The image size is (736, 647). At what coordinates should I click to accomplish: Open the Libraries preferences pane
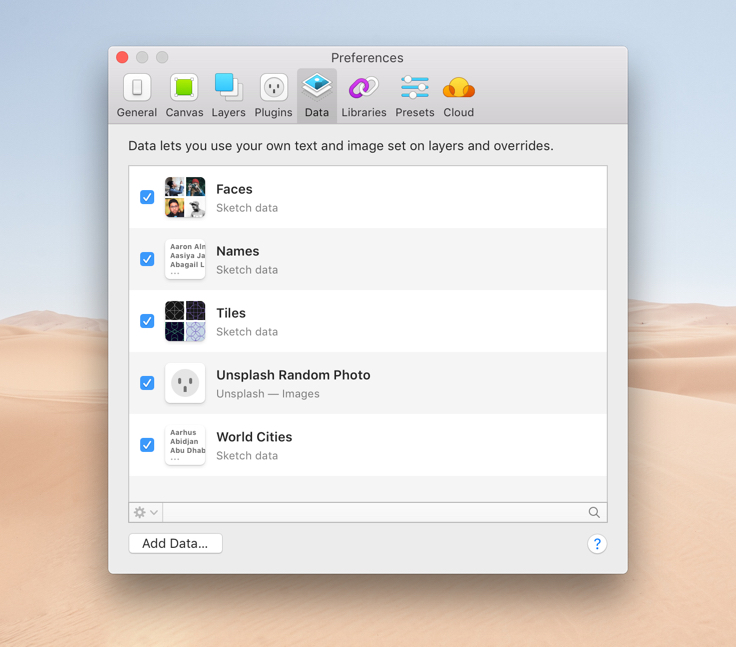click(363, 96)
